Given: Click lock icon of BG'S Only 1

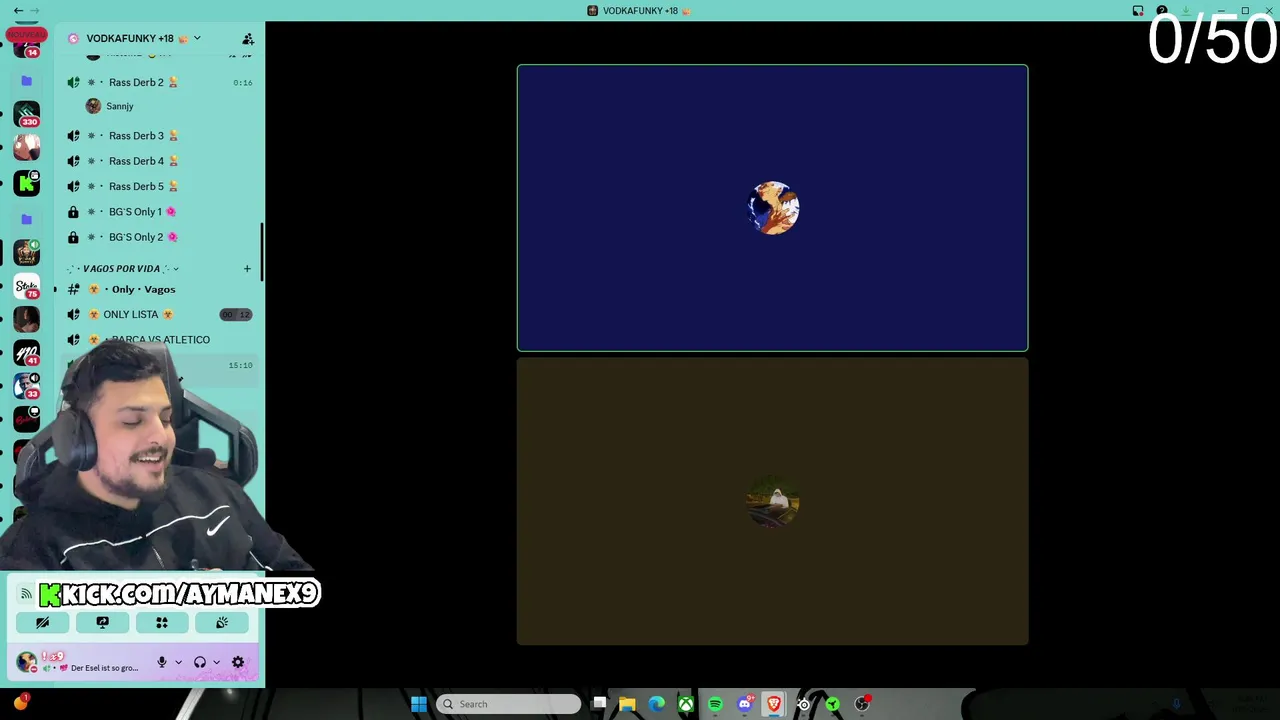Looking at the screenshot, I should pyautogui.click(x=73, y=212).
